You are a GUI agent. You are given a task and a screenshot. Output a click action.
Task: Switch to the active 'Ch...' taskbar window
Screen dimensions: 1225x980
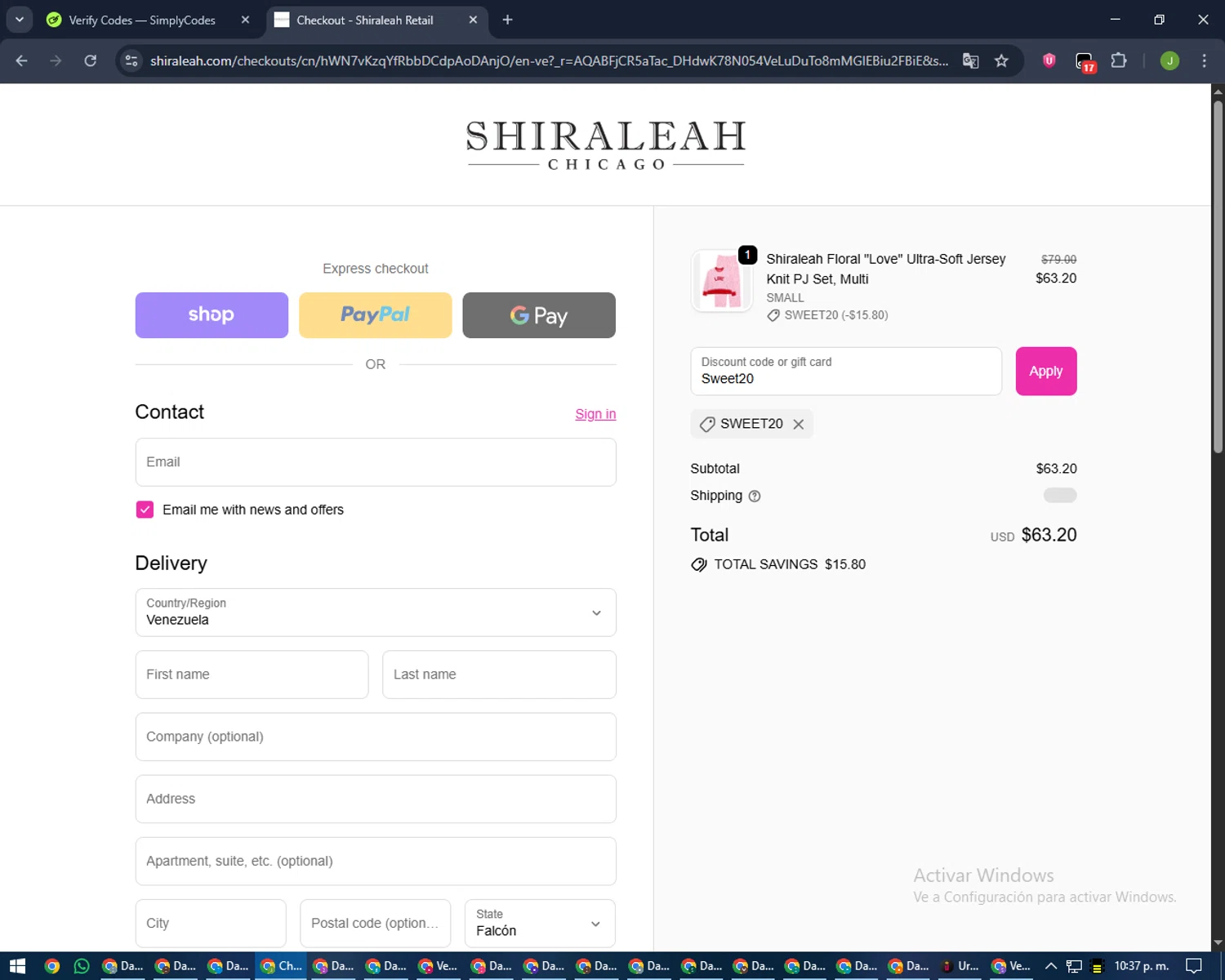point(281,966)
